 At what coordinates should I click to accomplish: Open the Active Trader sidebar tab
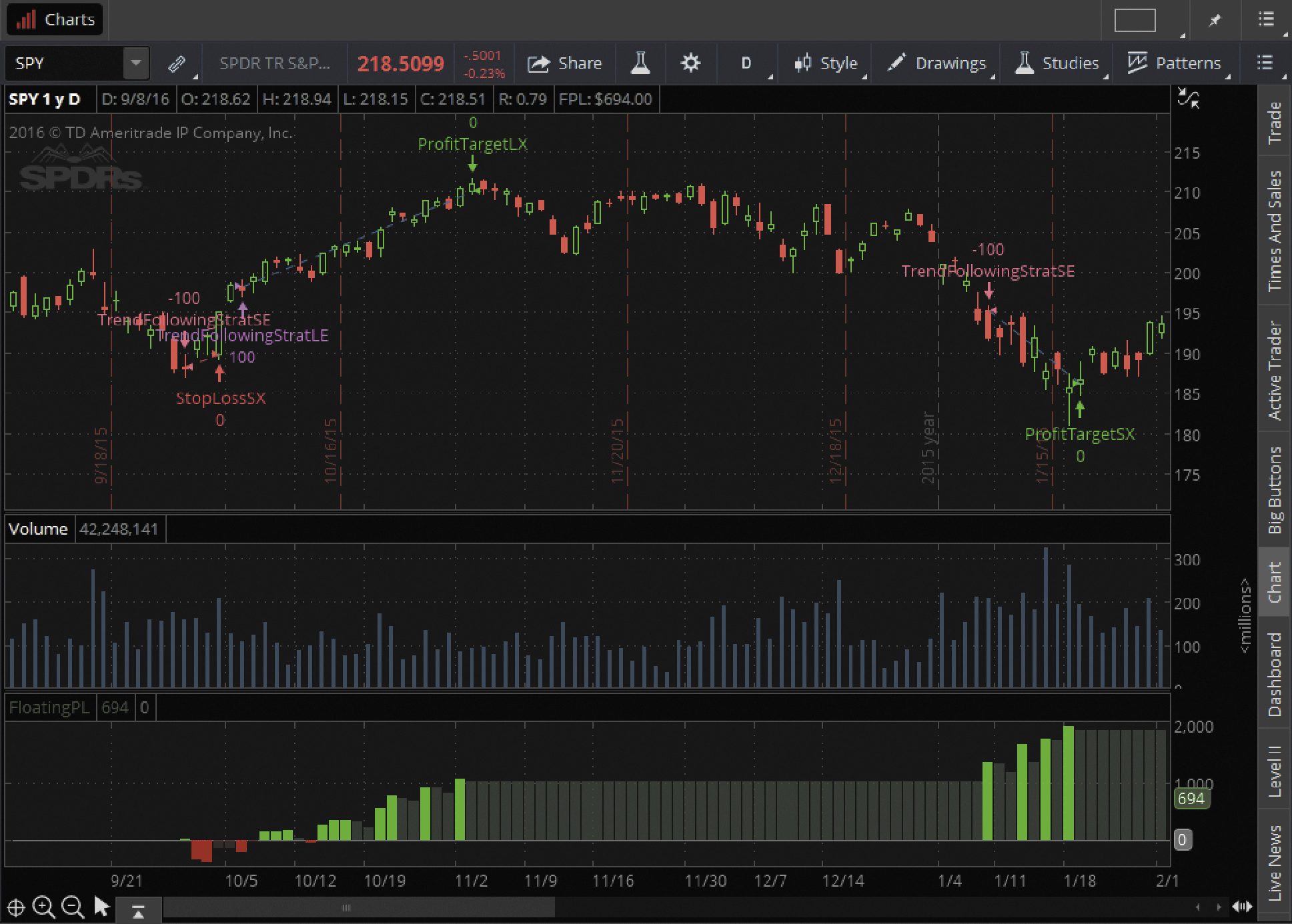pyautogui.click(x=1275, y=370)
